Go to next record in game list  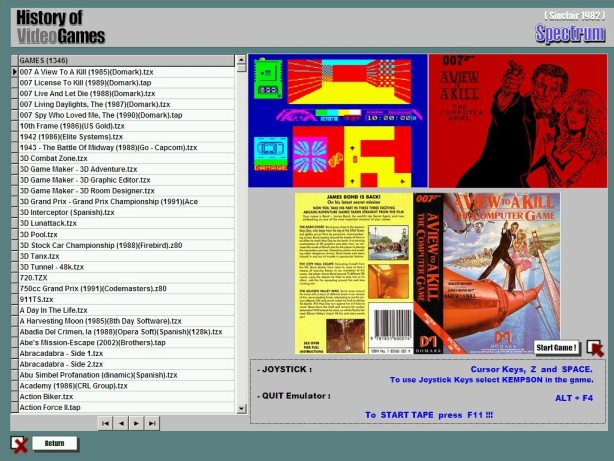[x=136, y=423]
